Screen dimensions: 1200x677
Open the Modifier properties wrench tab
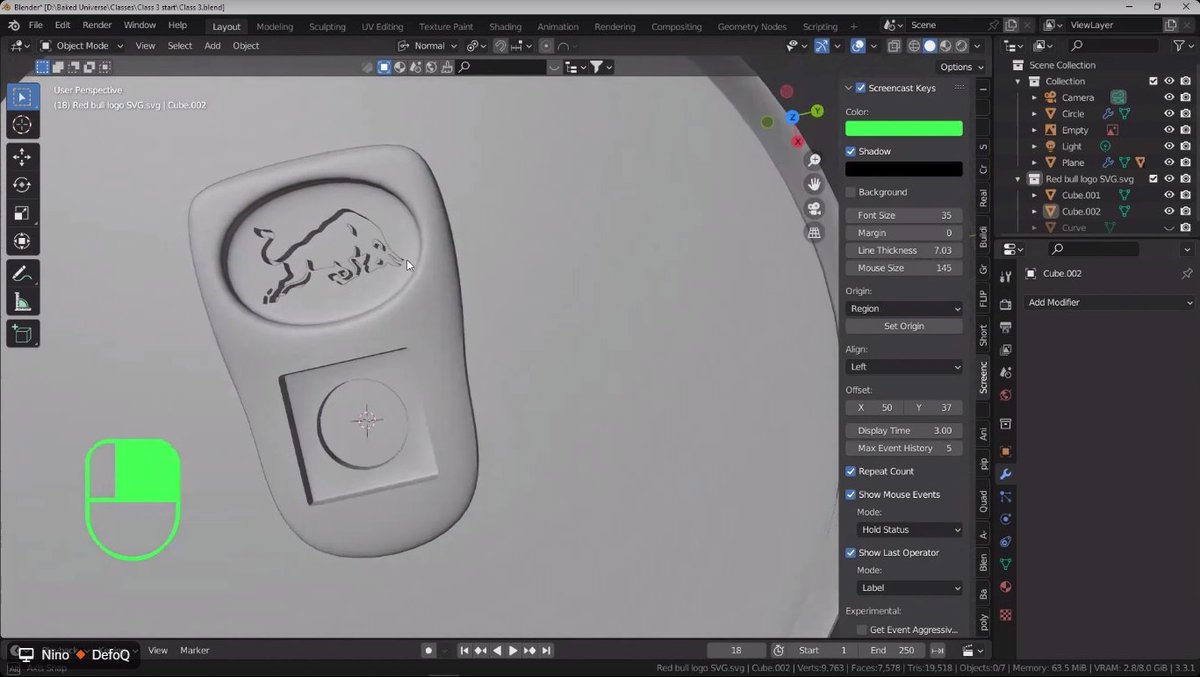pyautogui.click(x=1006, y=473)
